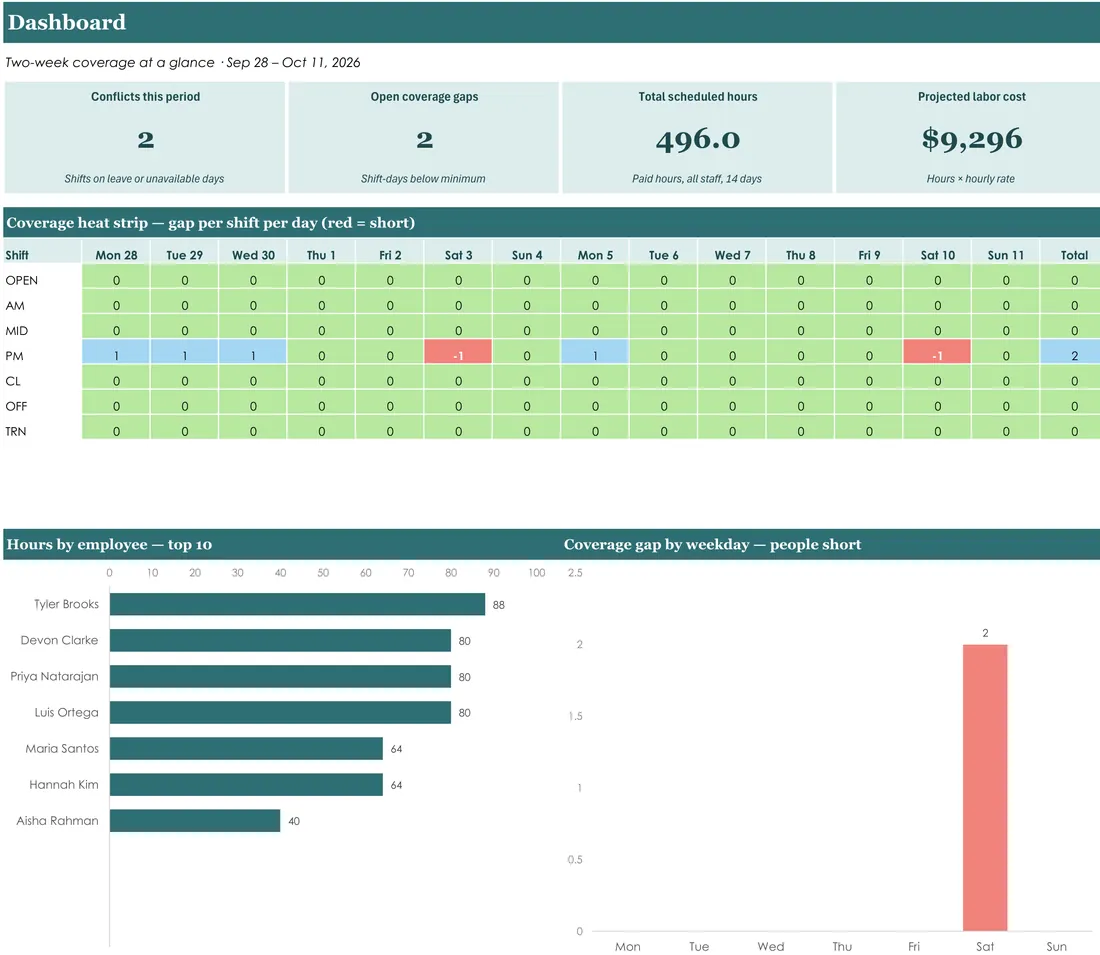Screen dimensions: 1100x955
Task: Click Maria Santos bar in hours chart
Action: coord(246,749)
